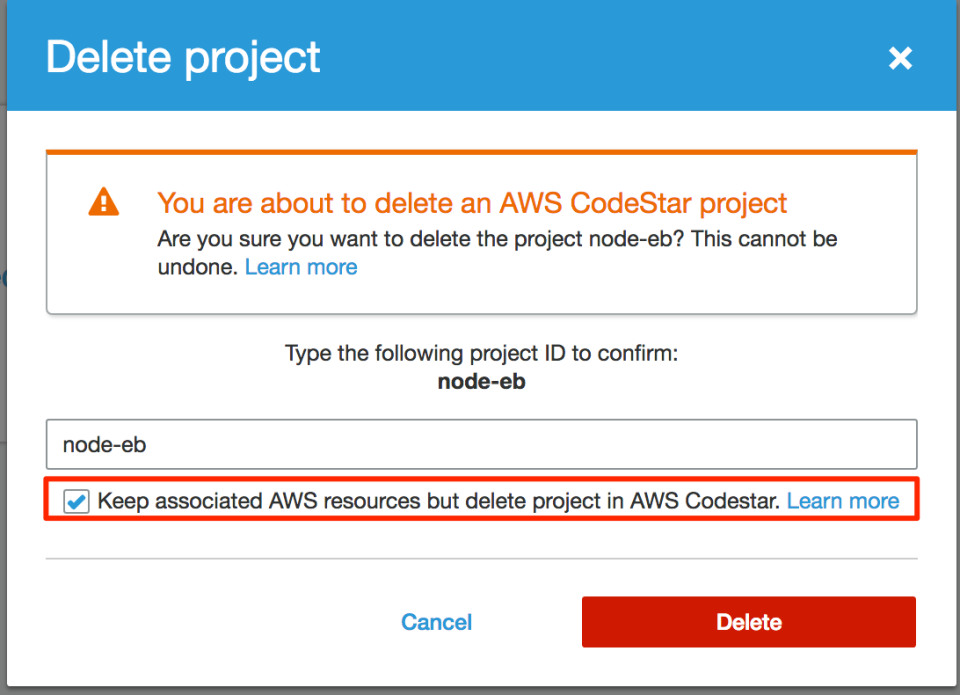
Task: Click the warning heading about deleting CodeStar project
Action: tap(471, 203)
